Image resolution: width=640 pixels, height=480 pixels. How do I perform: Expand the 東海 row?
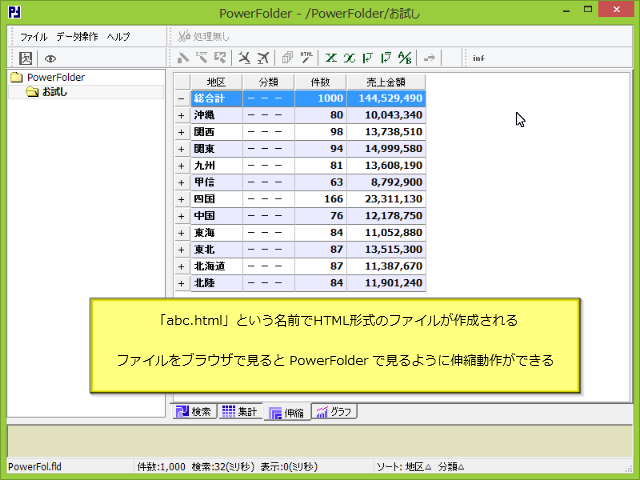181,233
